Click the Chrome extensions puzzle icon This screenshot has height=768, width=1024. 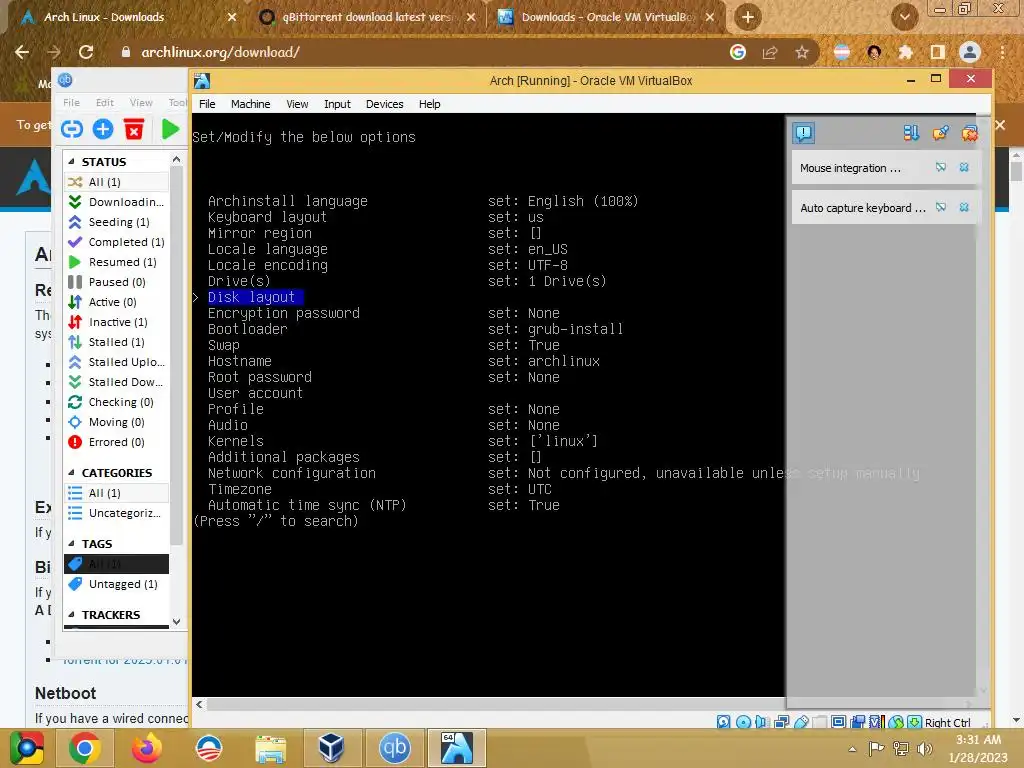coord(905,52)
